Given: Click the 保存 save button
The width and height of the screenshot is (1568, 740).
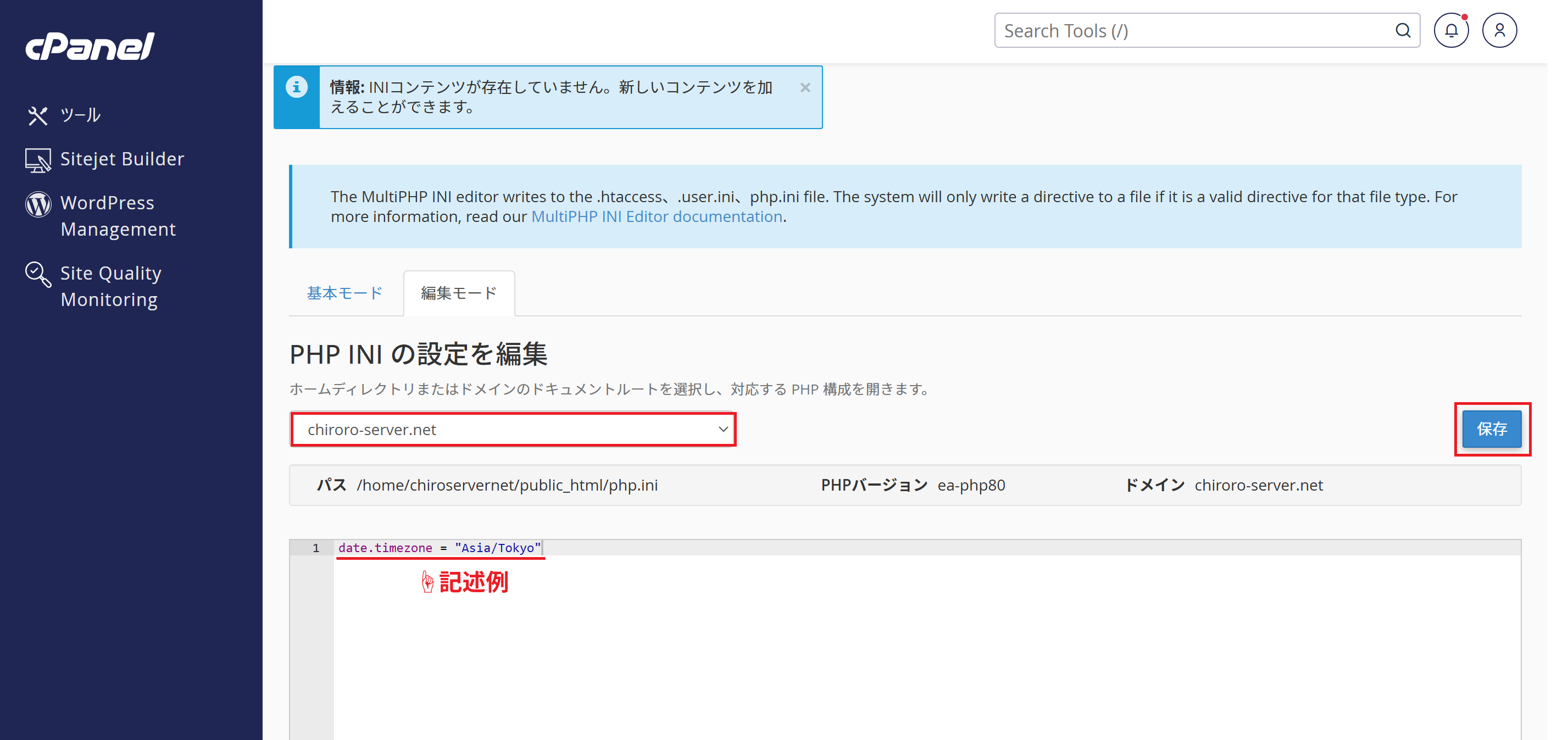Looking at the screenshot, I should tap(1492, 429).
